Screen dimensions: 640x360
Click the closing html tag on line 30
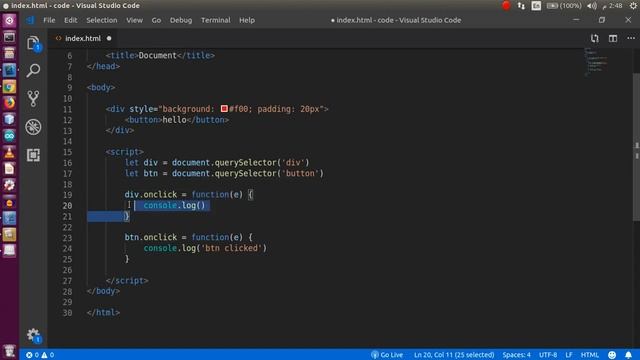coord(103,313)
